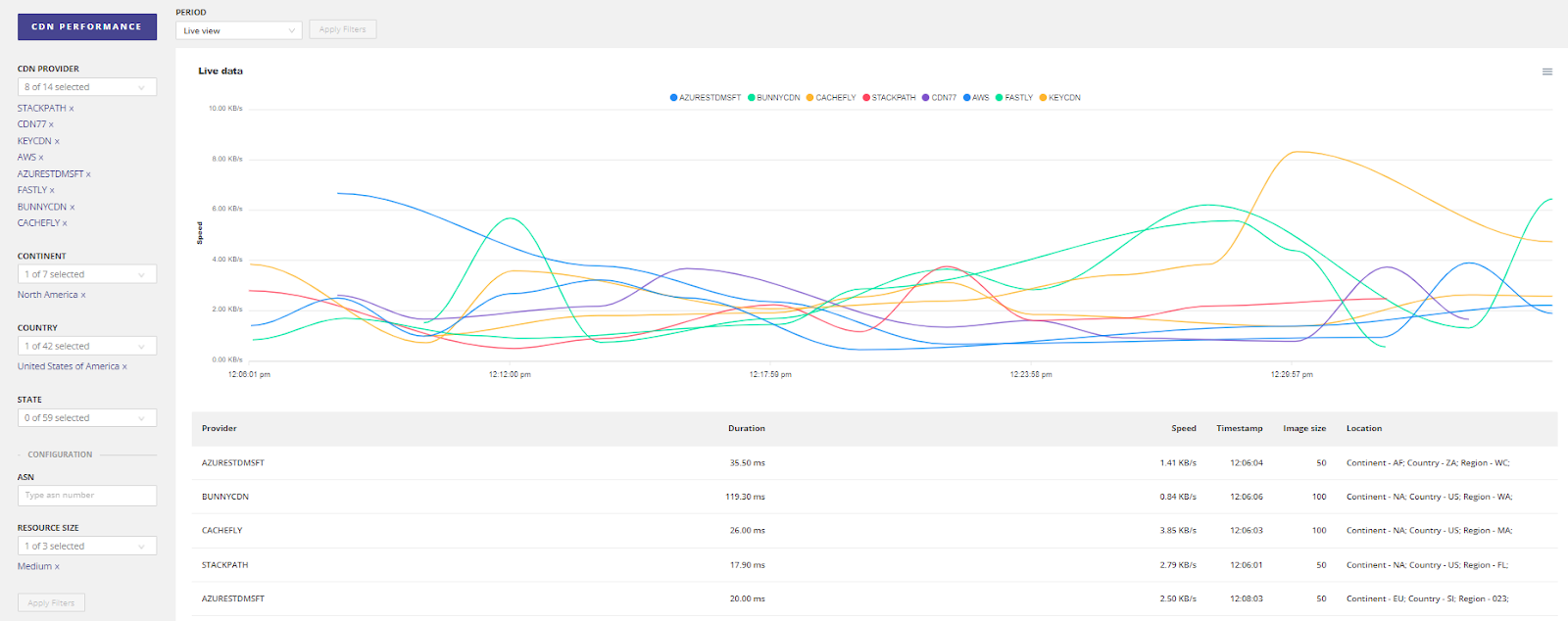1568x621 pixels.
Task: Open the chart hamburger menu icon
Action: [x=1547, y=72]
